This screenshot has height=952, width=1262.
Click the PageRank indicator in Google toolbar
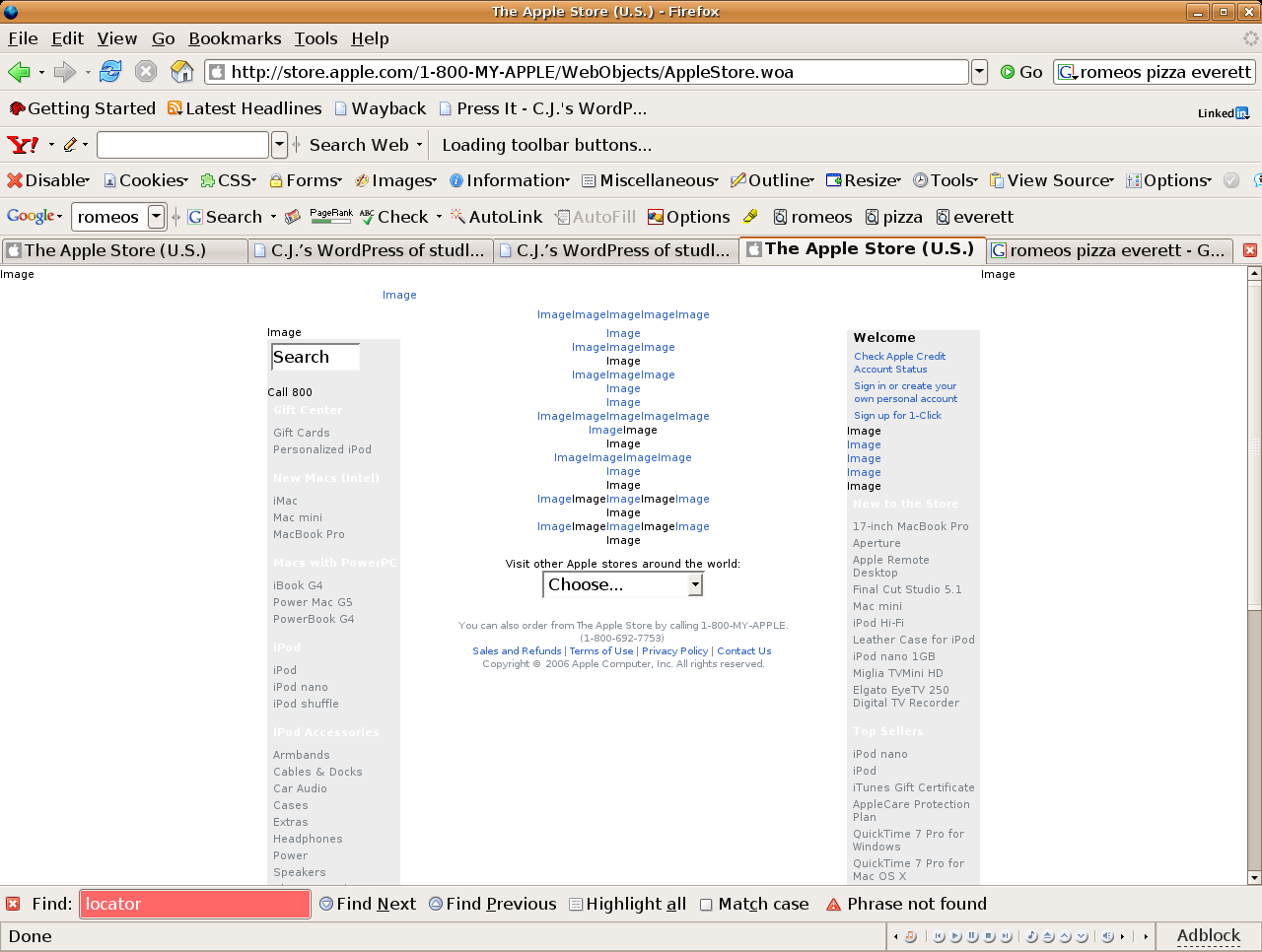(x=330, y=216)
